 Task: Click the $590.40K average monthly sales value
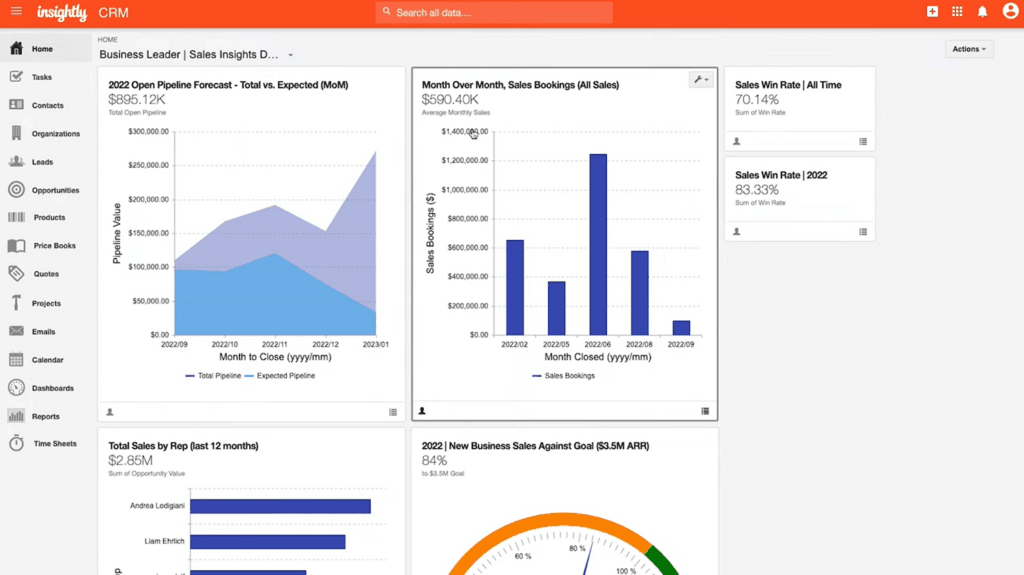tap(450, 99)
